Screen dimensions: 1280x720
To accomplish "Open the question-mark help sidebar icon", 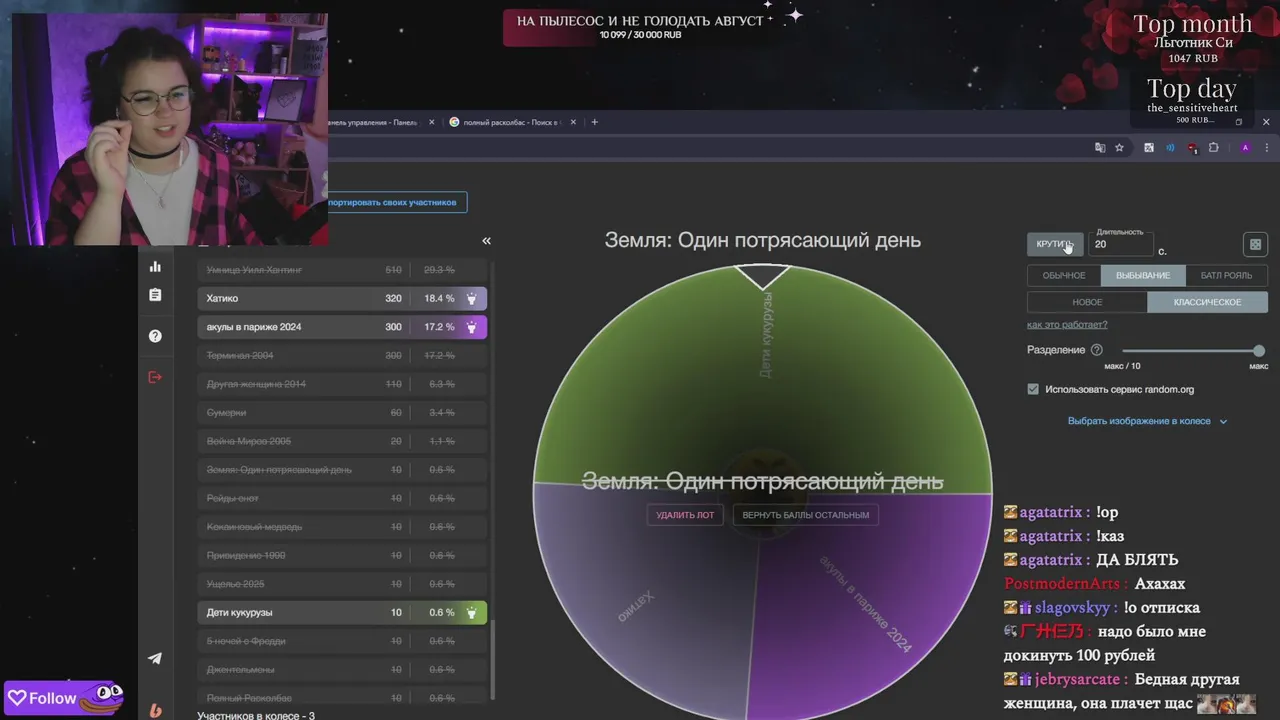I will 155,336.
